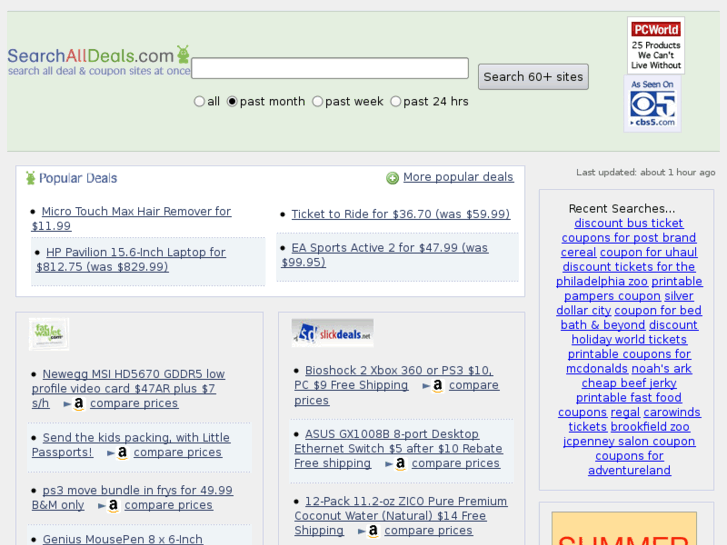Click compare prices for ASUS GX1008B switch
The height and width of the screenshot is (545, 727).
456,463
